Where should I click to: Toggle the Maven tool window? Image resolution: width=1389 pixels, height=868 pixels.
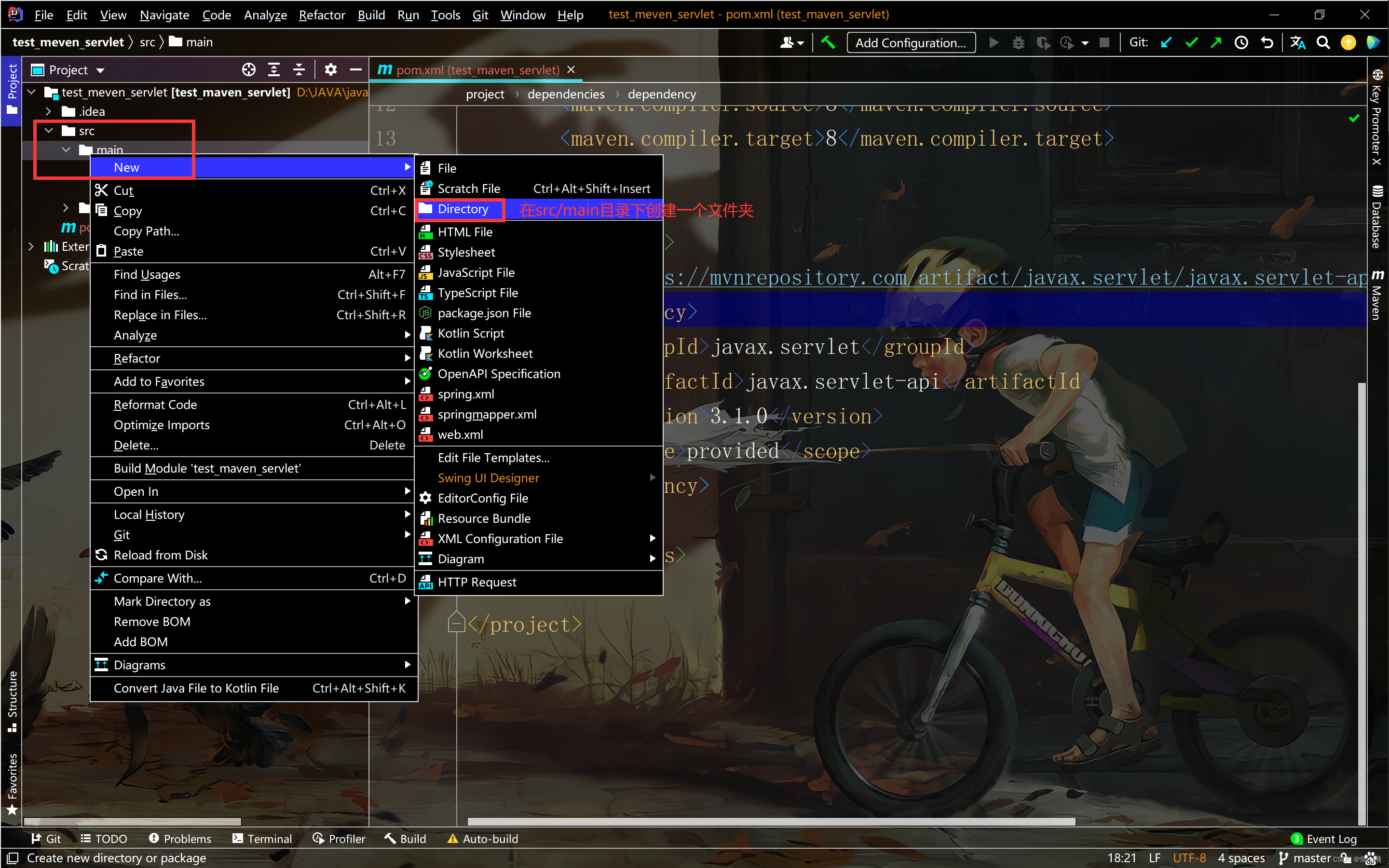pyautogui.click(x=1377, y=296)
